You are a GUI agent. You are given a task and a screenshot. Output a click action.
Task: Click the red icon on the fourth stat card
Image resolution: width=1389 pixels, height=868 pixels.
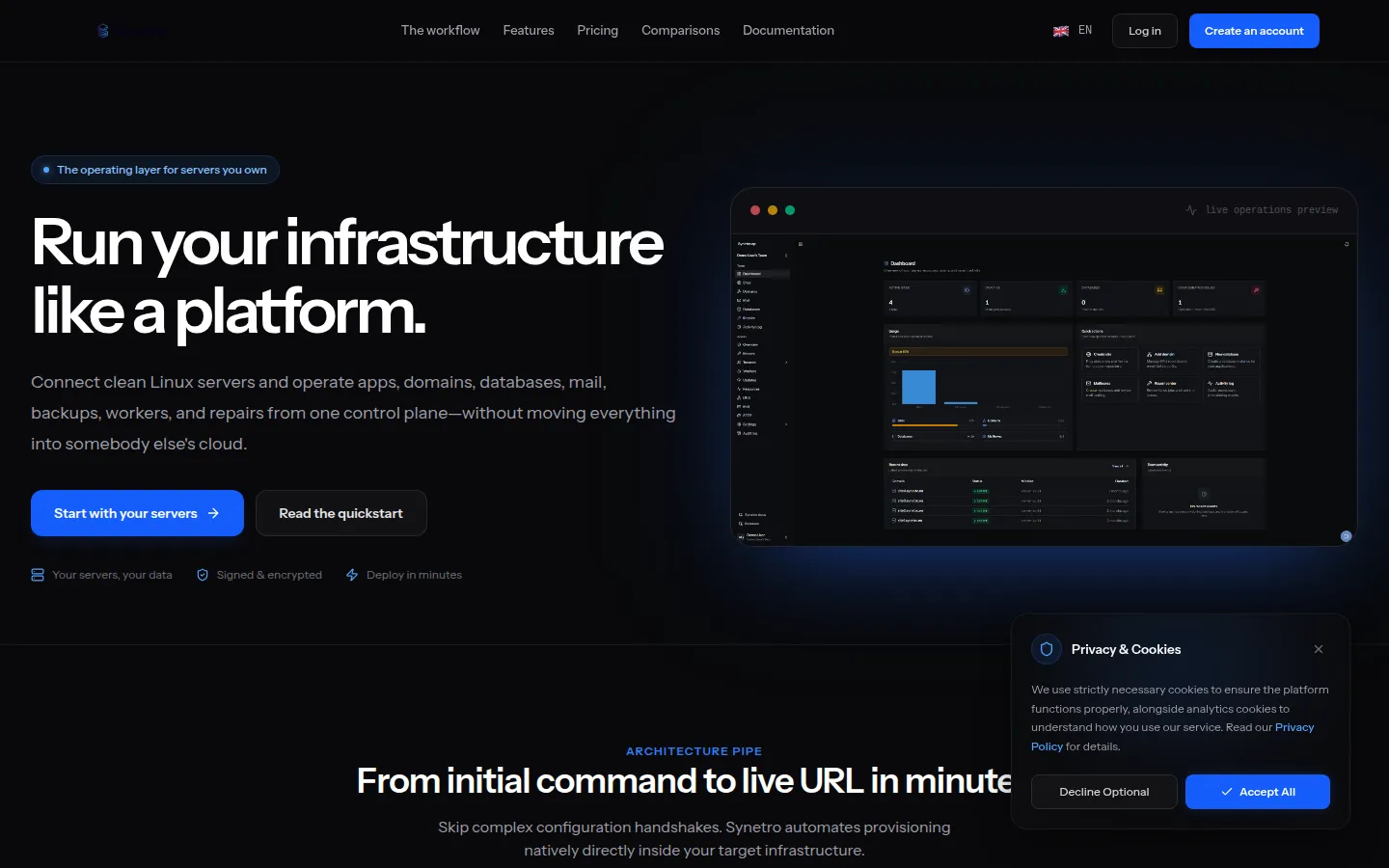click(1256, 289)
